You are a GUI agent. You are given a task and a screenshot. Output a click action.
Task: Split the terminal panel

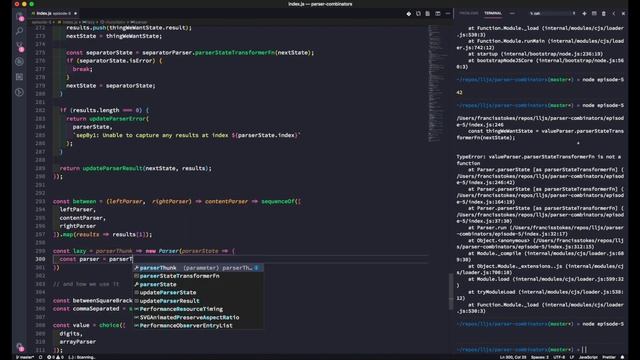(594, 13)
